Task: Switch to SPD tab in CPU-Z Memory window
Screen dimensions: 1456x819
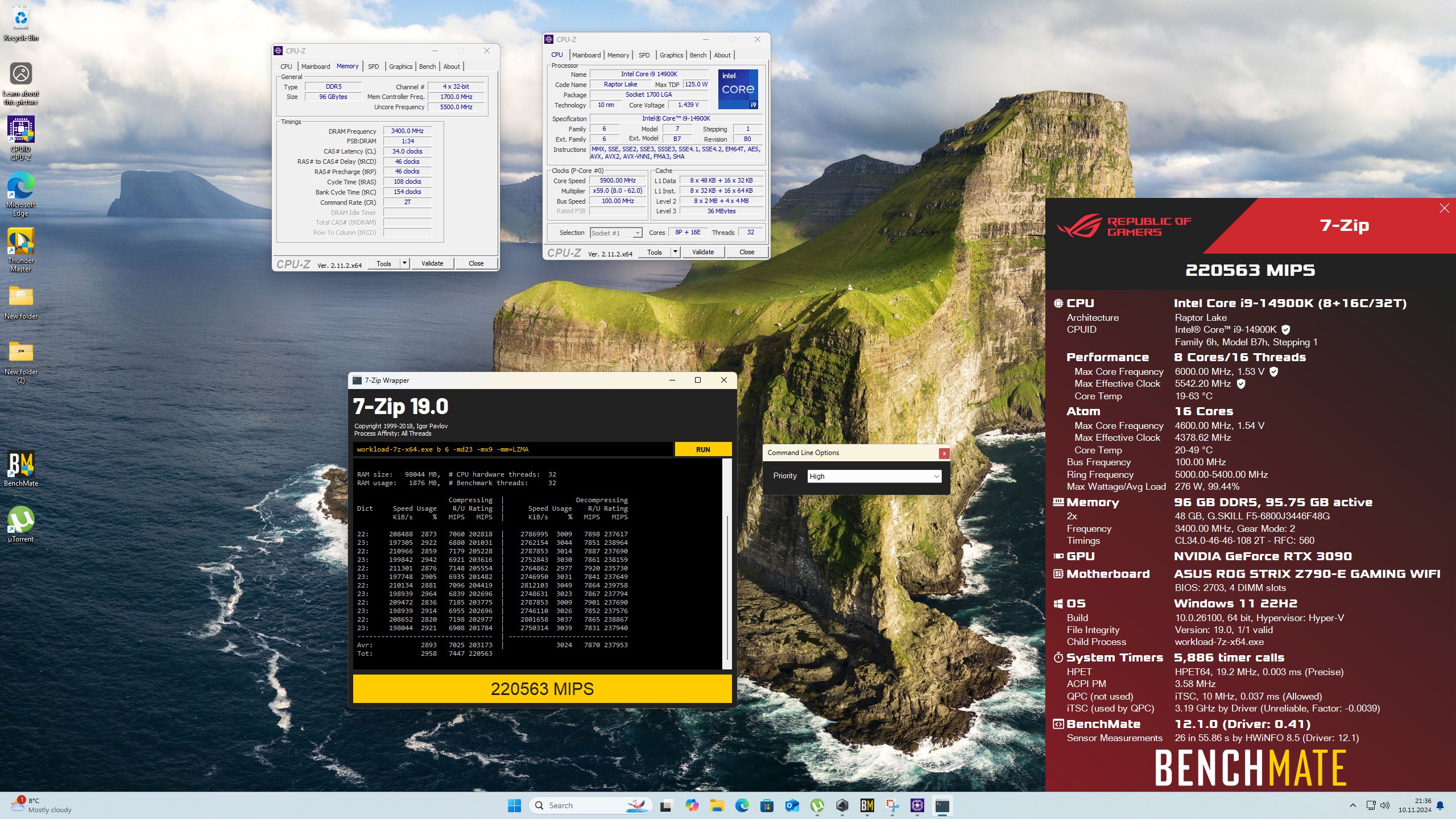Action: 373,67
